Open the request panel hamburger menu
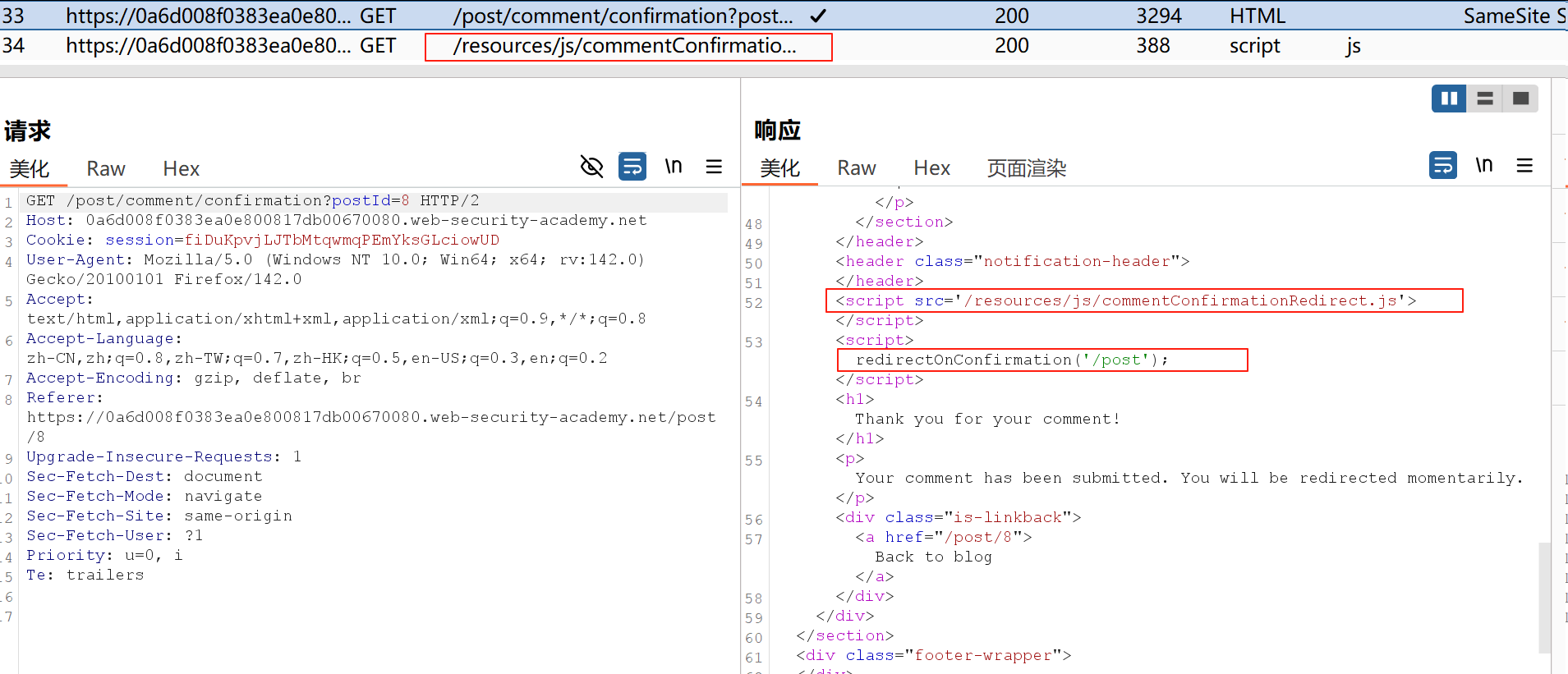1568x674 pixels. tap(714, 167)
